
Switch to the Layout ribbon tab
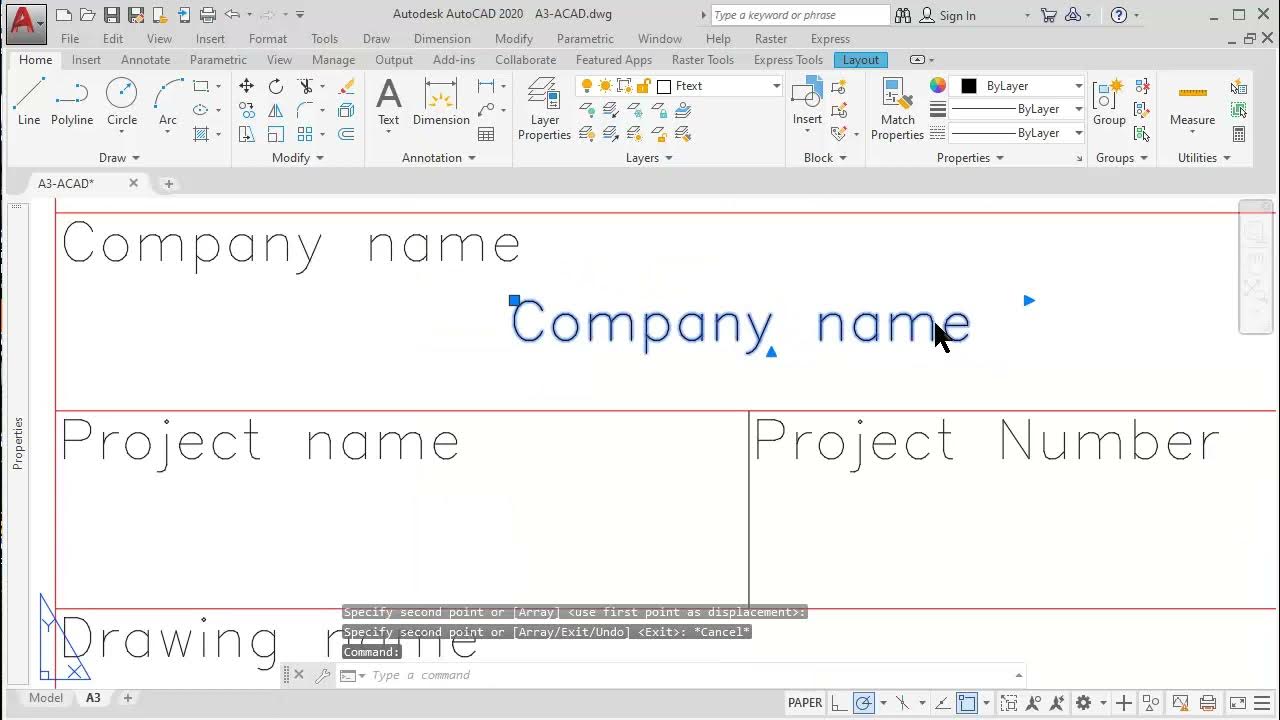click(860, 60)
